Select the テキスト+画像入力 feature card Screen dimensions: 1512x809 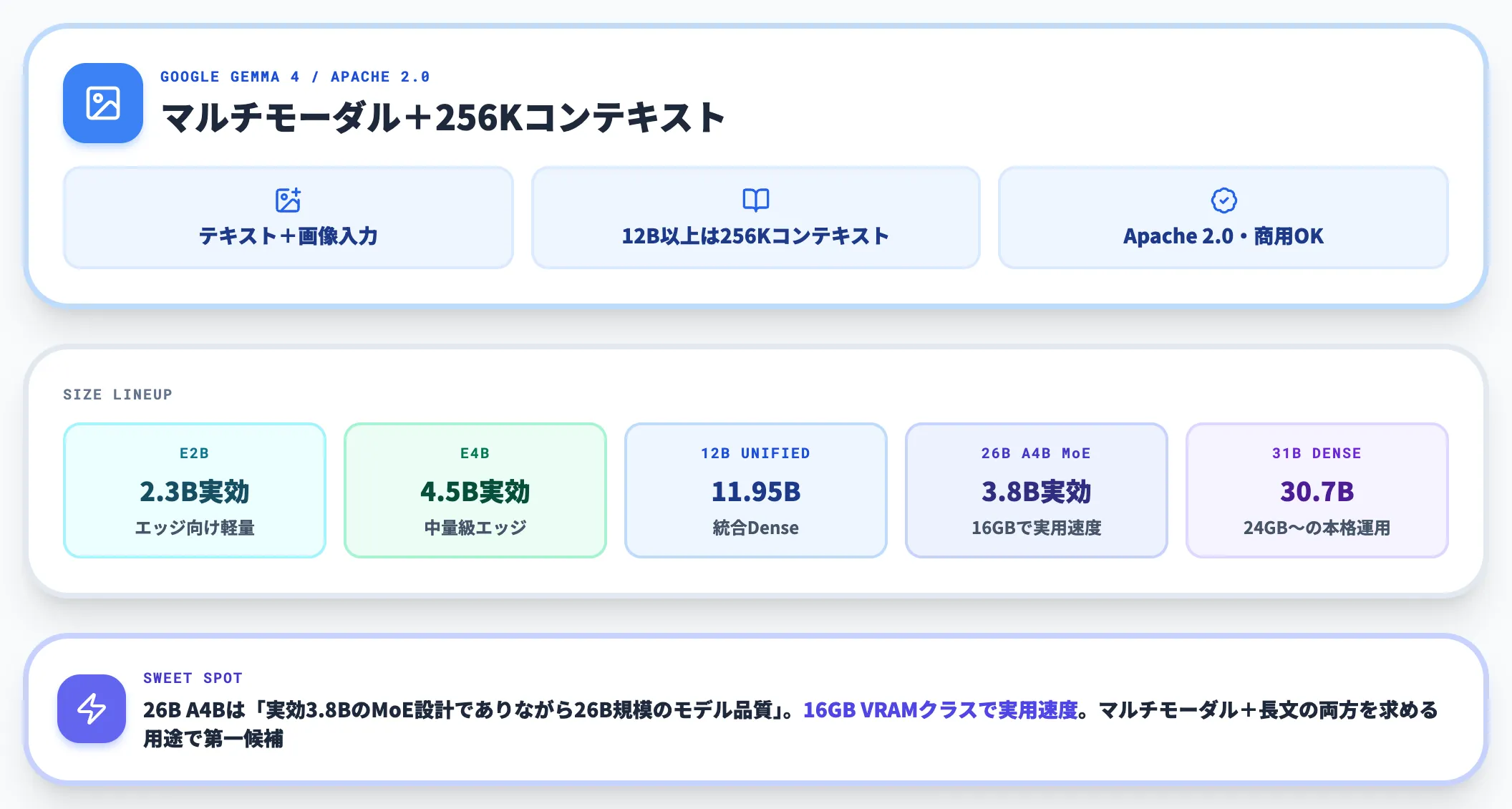[x=289, y=218]
